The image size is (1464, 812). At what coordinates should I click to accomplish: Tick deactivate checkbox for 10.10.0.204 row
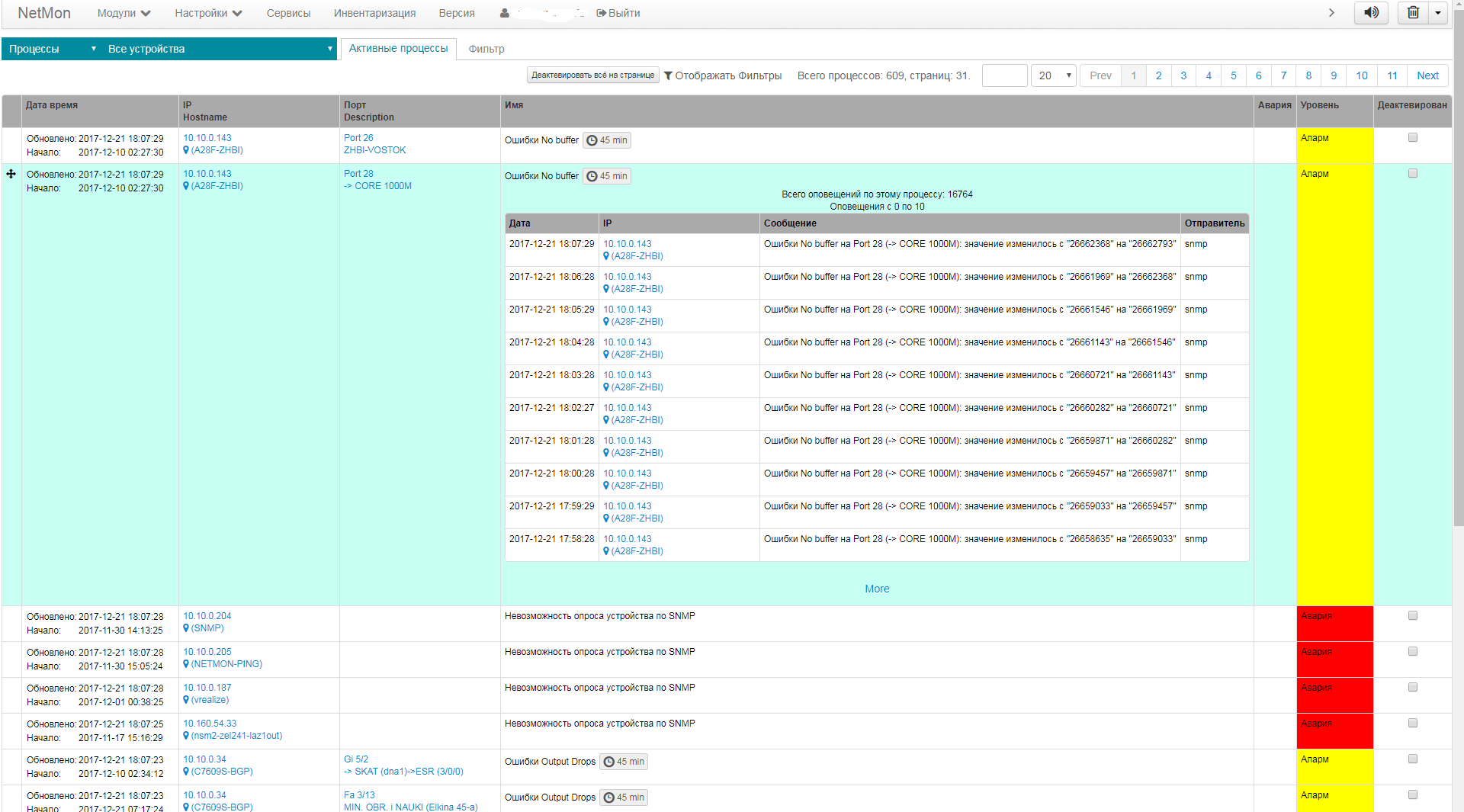1412,616
